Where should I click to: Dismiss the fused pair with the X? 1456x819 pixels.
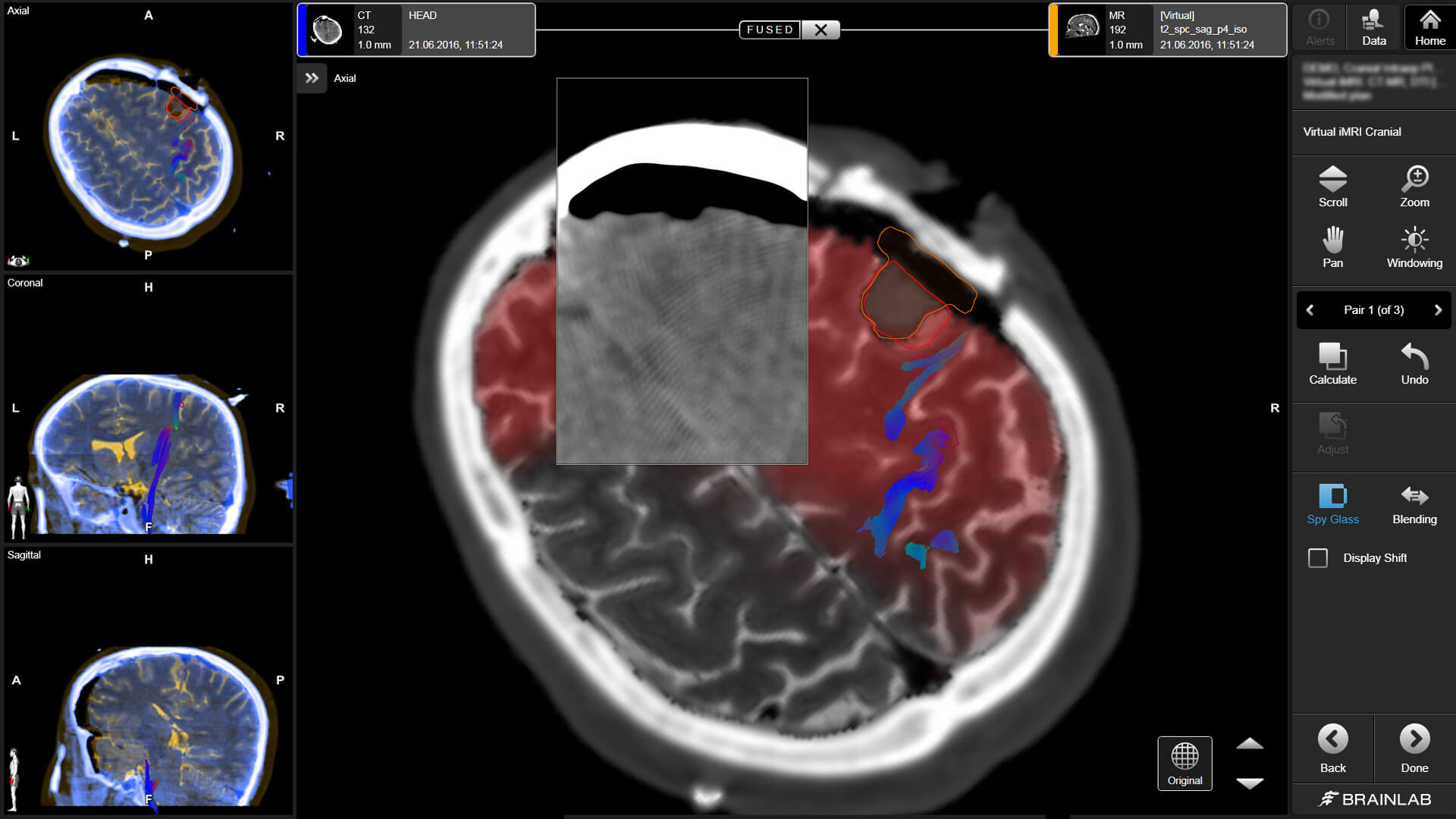point(821,30)
